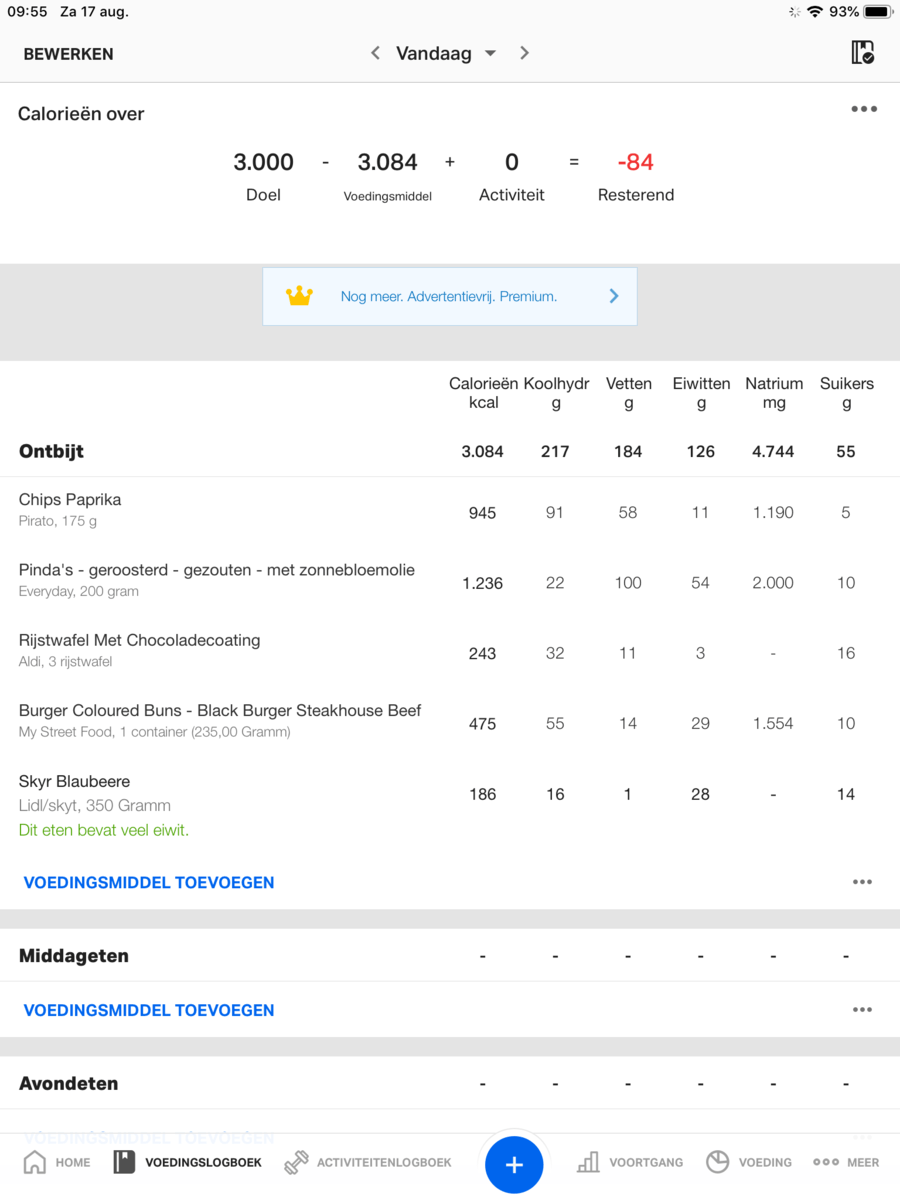Tap the complete diary icon top right
900x1200 pixels.
[x=862, y=53]
